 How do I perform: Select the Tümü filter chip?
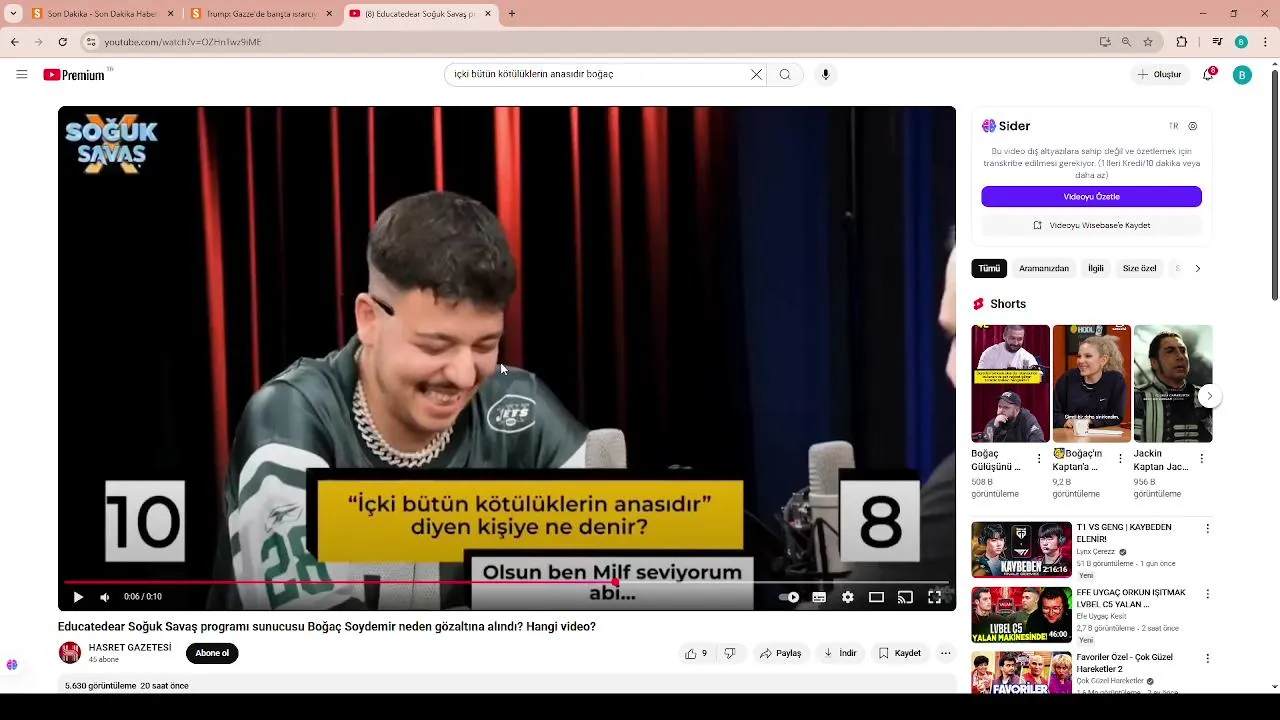pos(989,268)
